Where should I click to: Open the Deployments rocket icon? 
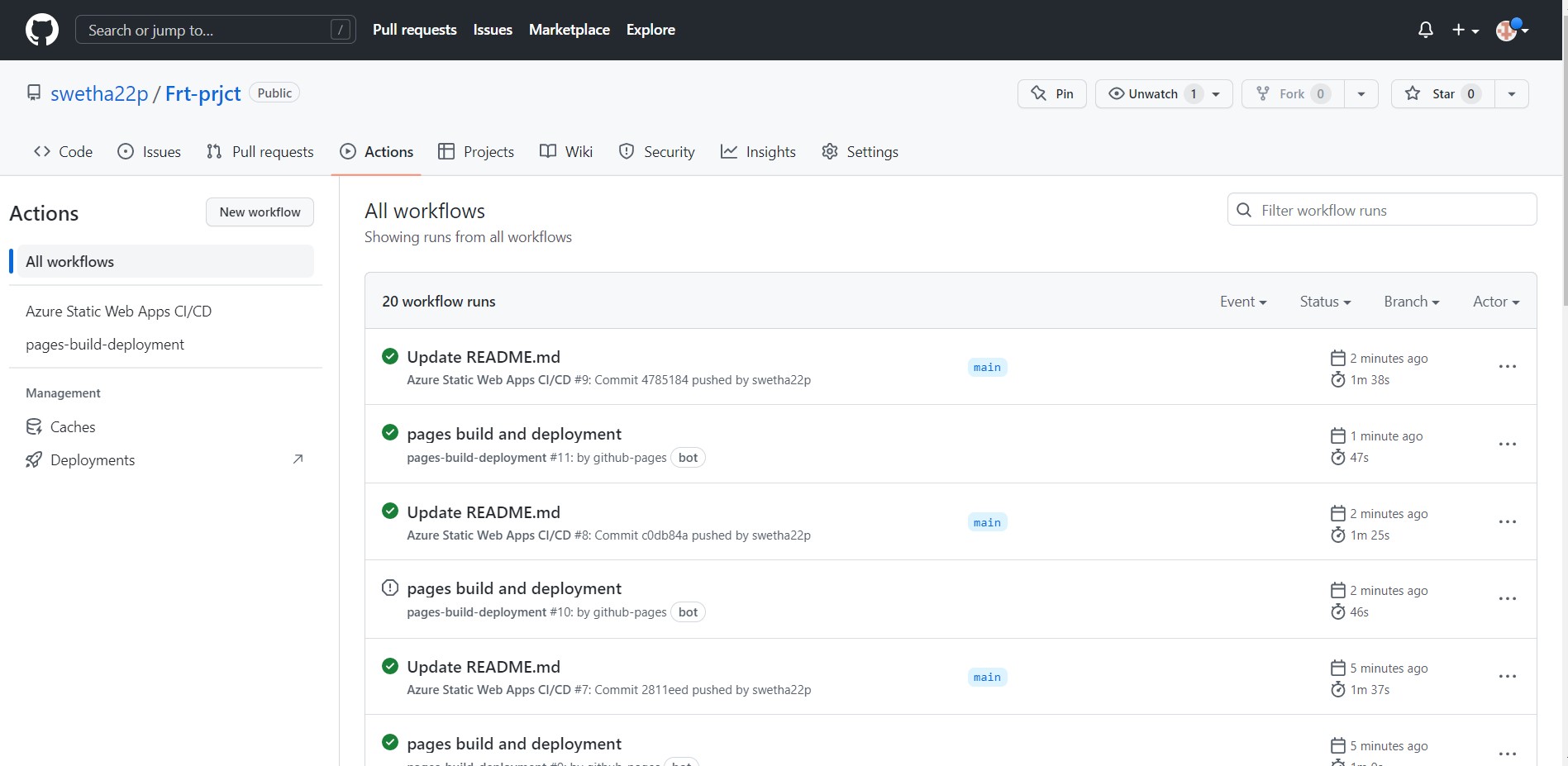point(34,459)
